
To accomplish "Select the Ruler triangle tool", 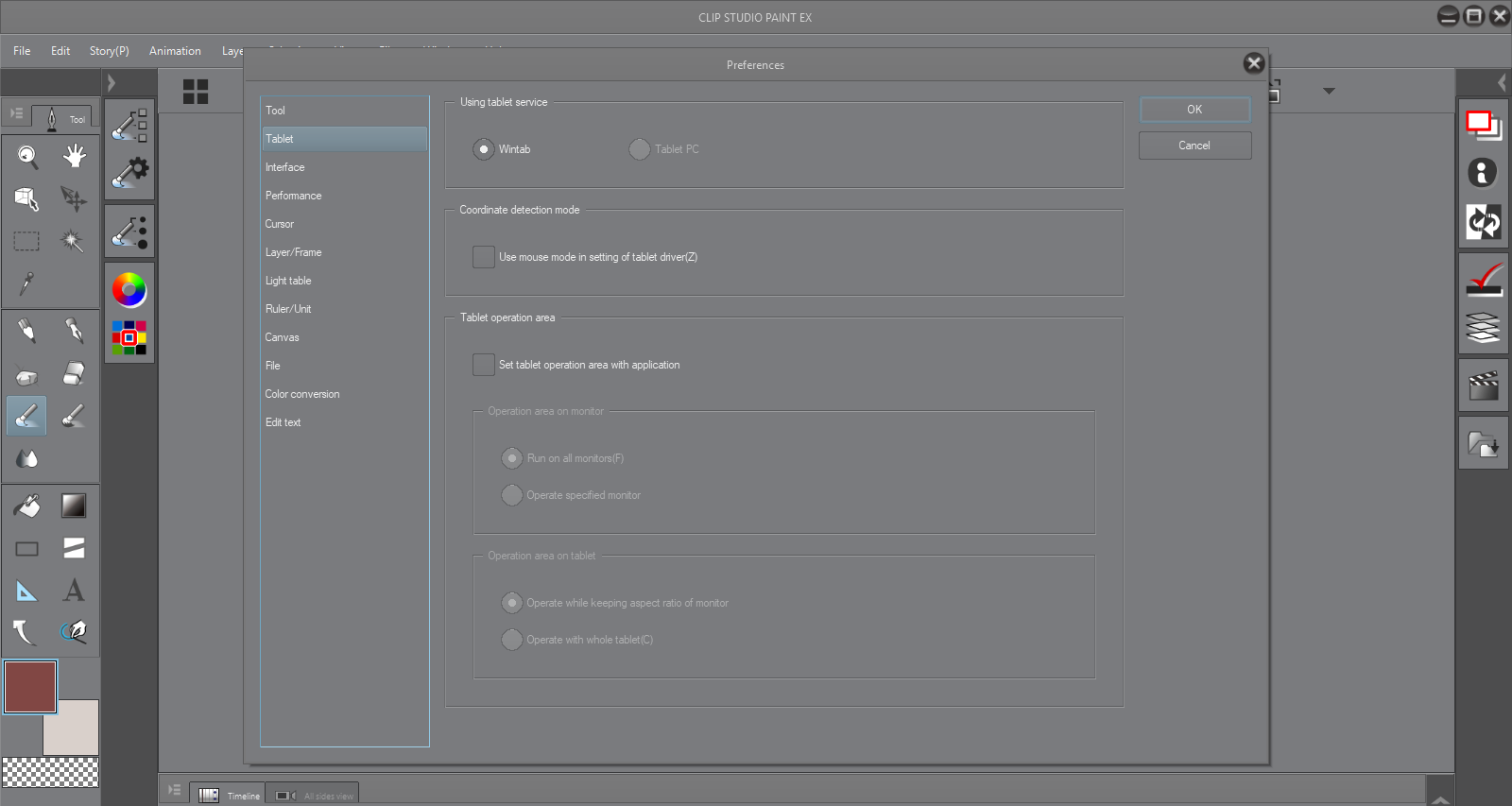I will (x=27, y=592).
